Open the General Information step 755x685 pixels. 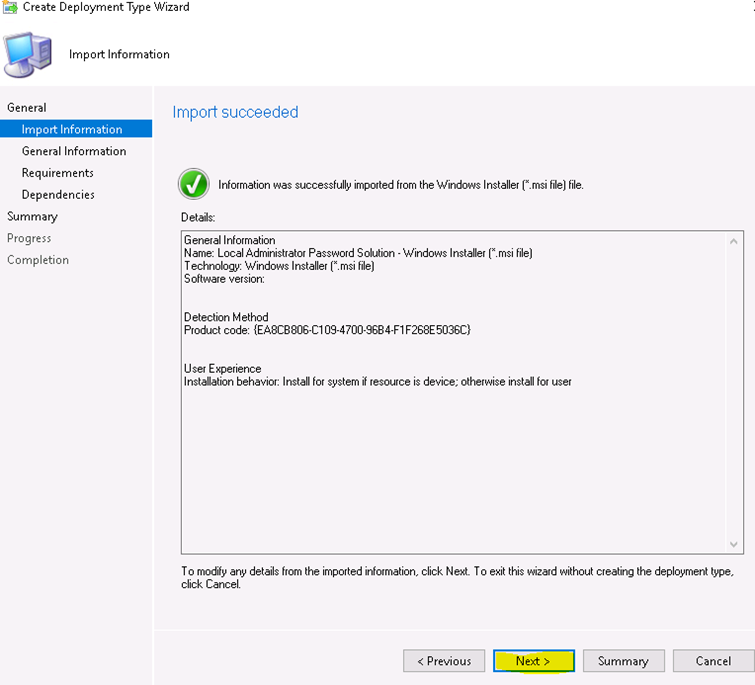coord(74,151)
